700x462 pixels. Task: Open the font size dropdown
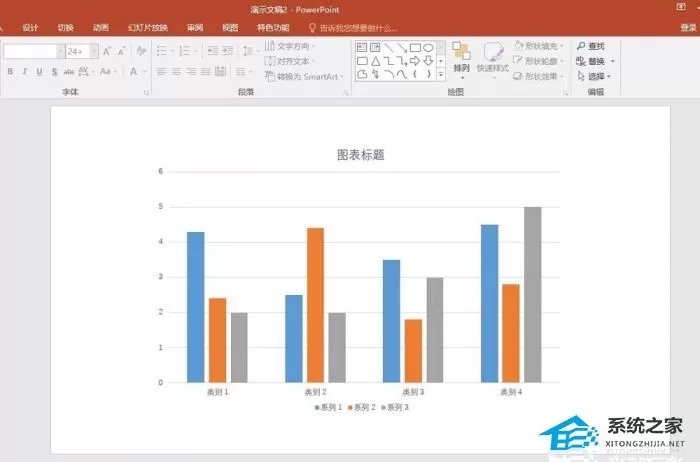[94, 51]
